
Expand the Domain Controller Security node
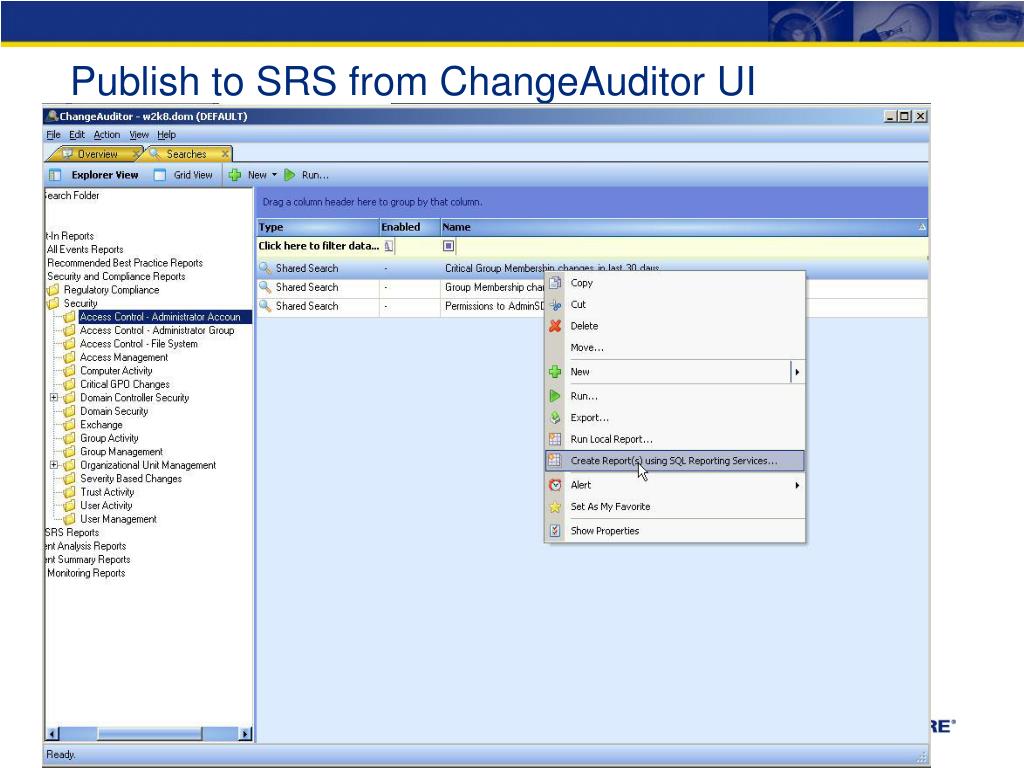click(54, 397)
